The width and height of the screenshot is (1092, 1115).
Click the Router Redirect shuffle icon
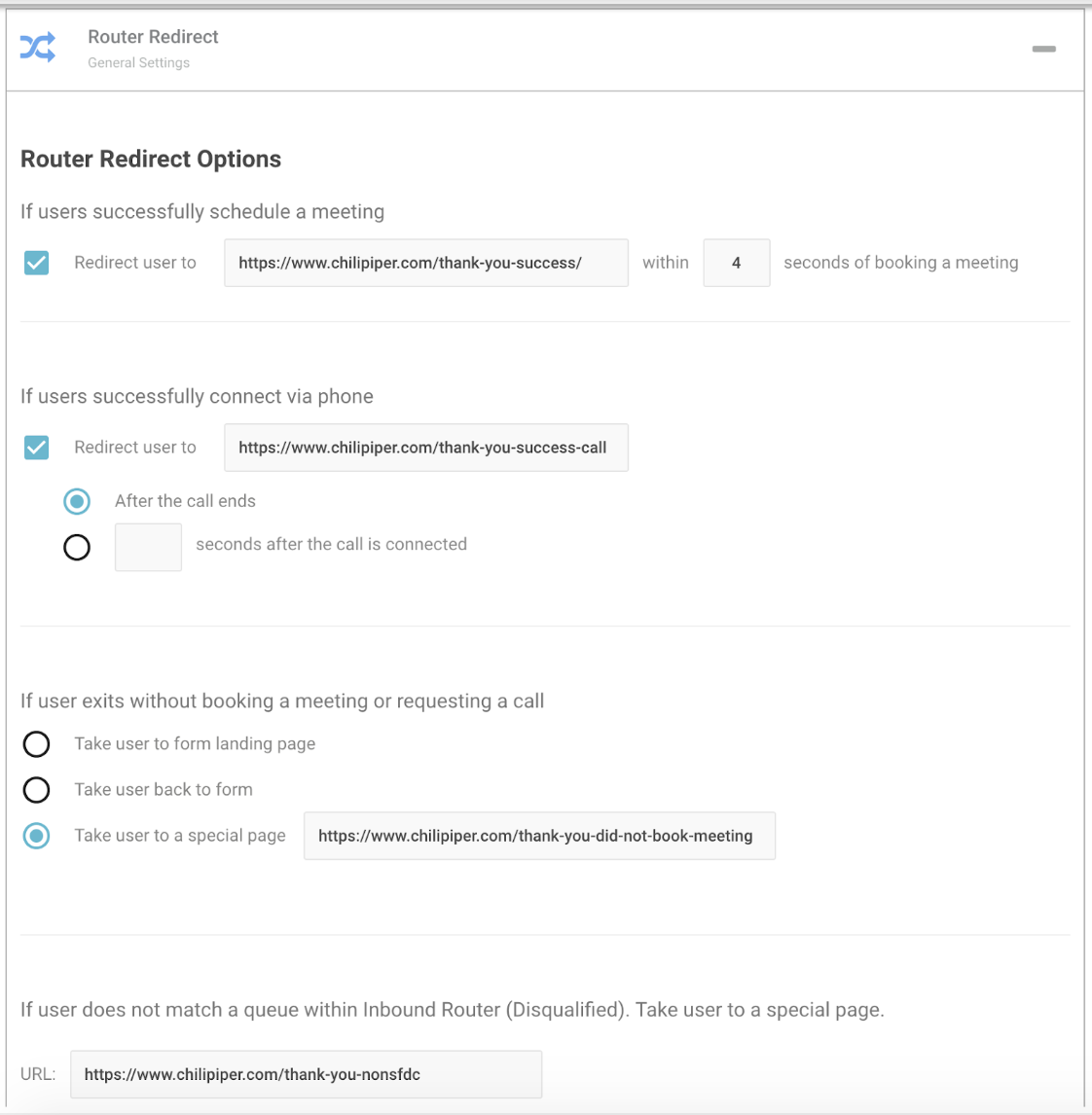pos(38,48)
